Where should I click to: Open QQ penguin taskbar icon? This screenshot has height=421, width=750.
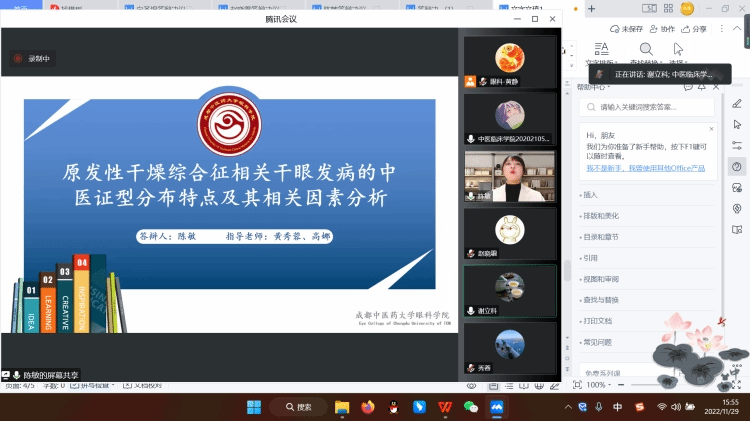coord(394,407)
